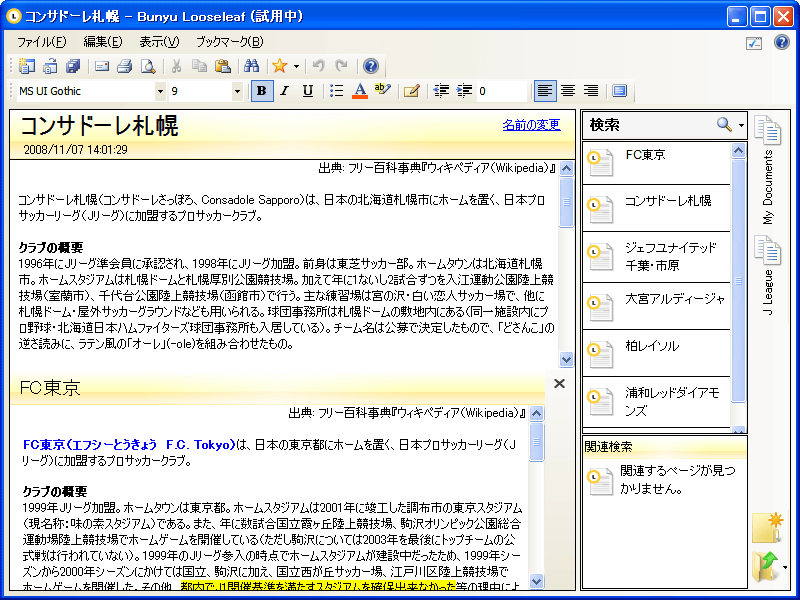Click the yellow highlighted sentence in the FC東京 article
The image size is (800, 600).
[318, 586]
